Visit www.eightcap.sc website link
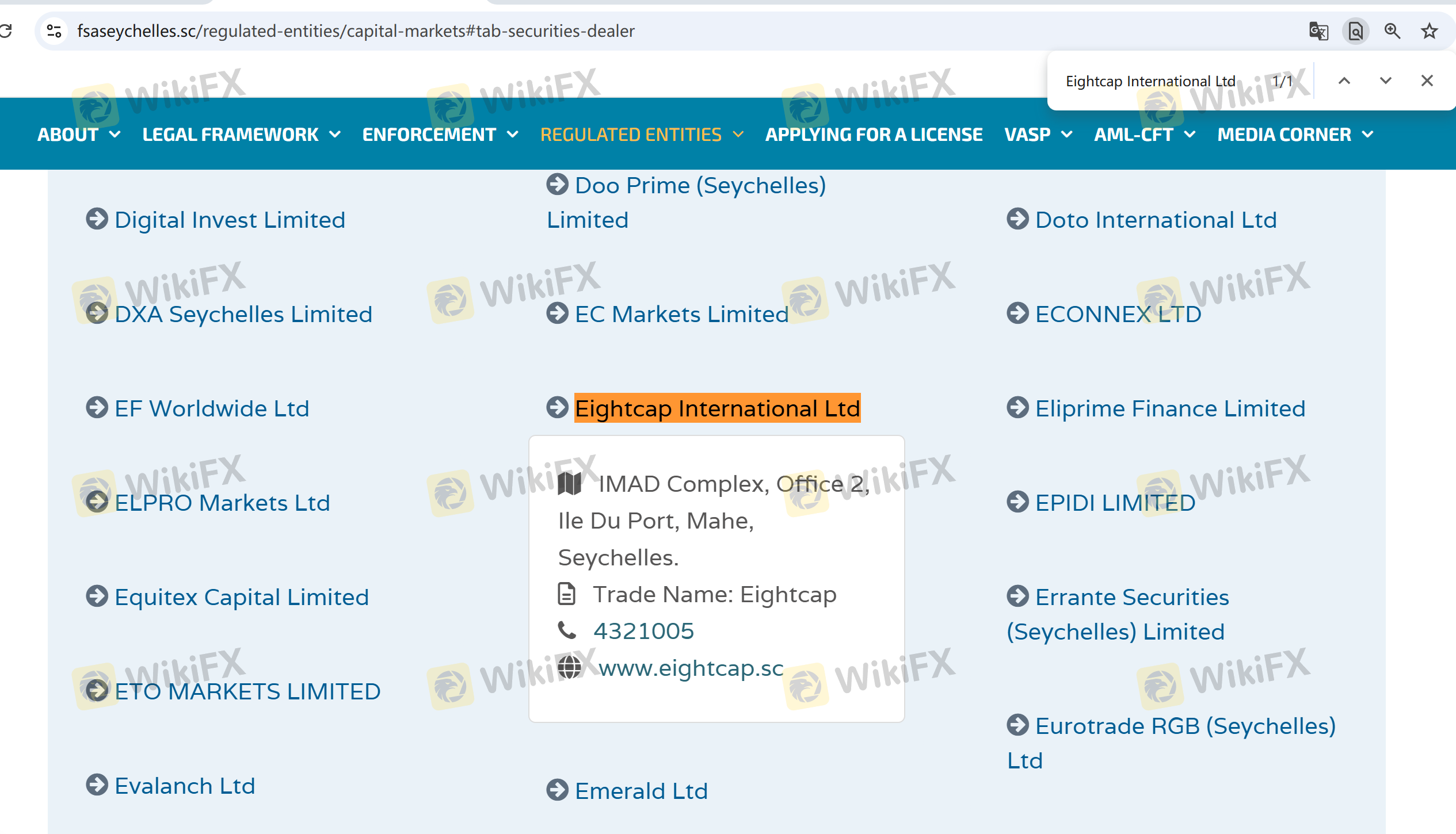1456x834 pixels. (691, 668)
